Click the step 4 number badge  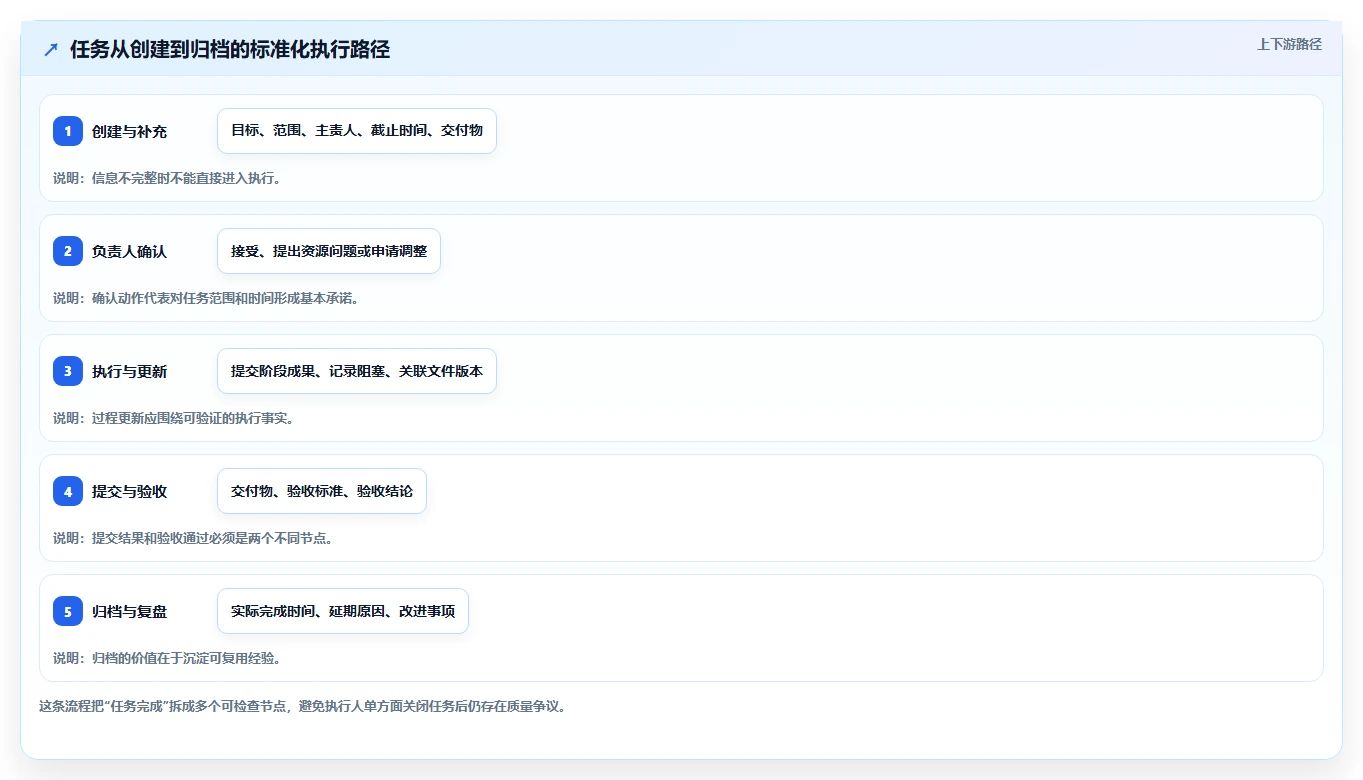coord(68,491)
